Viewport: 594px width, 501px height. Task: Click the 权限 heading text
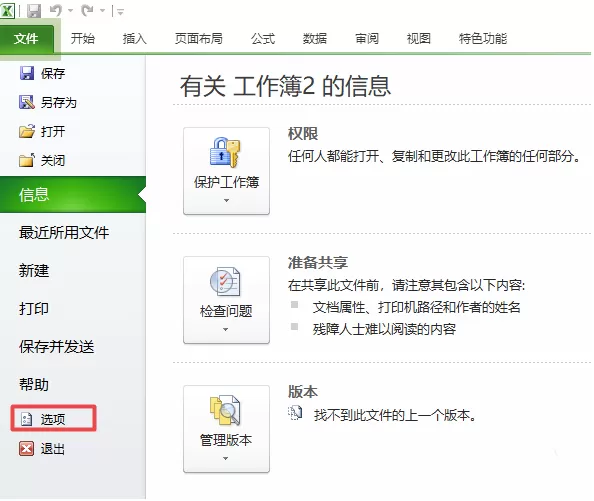point(303,134)
